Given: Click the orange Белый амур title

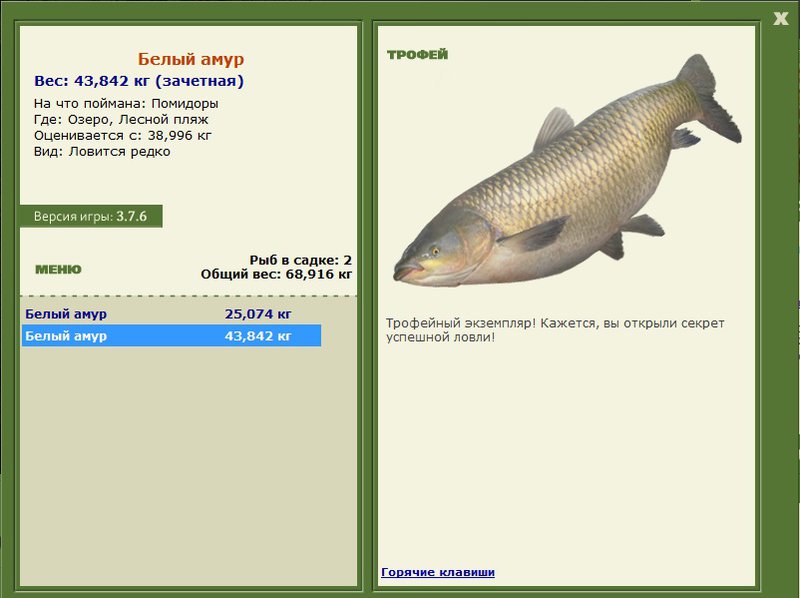Looking at the screenshot, I should click(190, 60).
